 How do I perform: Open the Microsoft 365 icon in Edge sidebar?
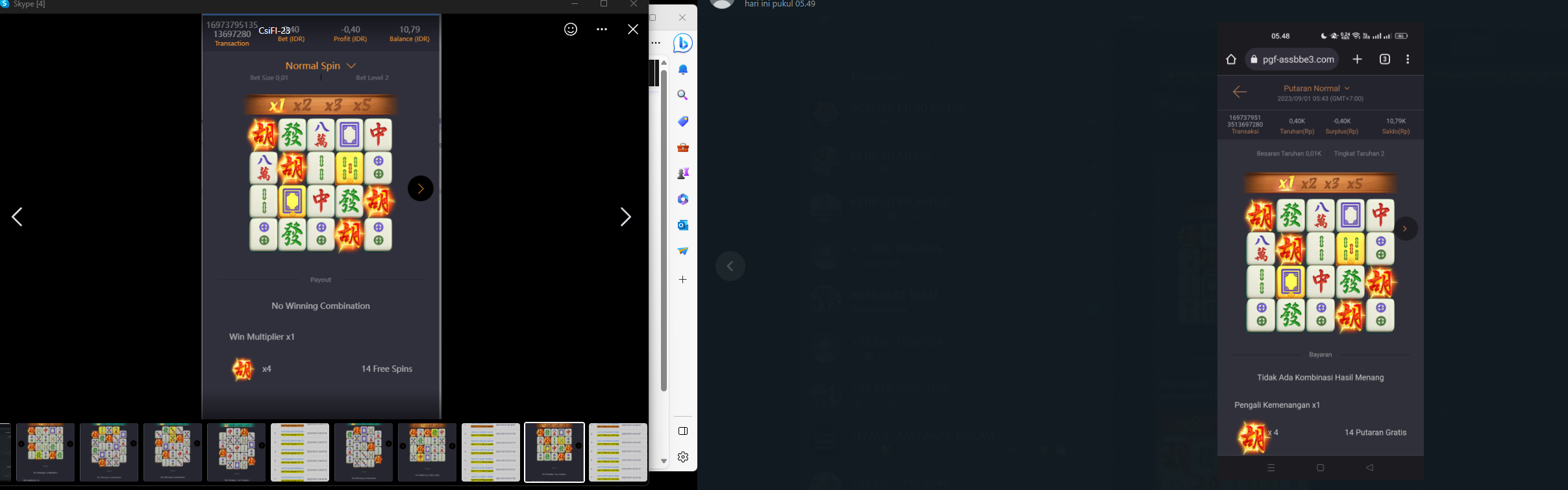pos(683,199)
